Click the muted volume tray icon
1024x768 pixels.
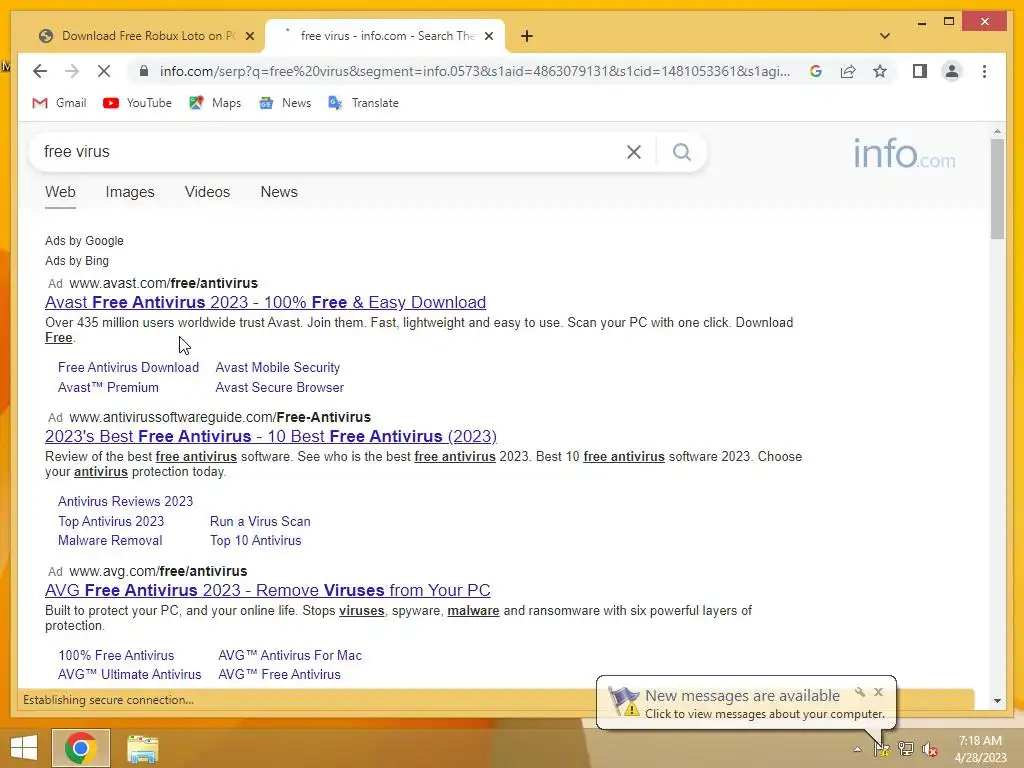(x=929, y=749)
